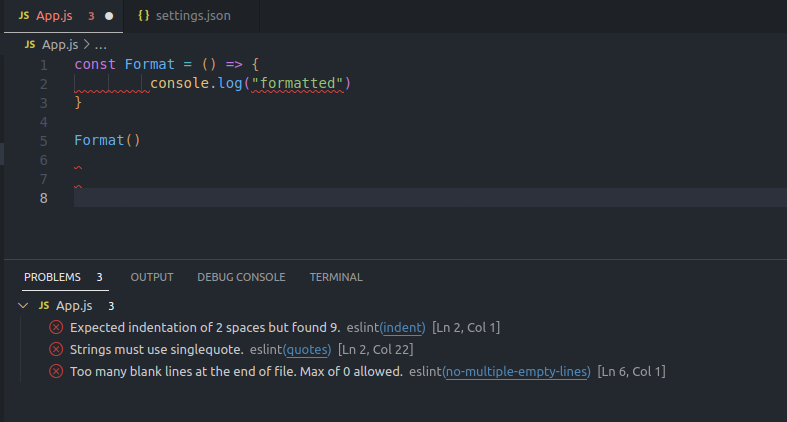The image size is (787, 422).
Task: Click the breadcrumb chevron after App.js
Action: pos(87,45)
